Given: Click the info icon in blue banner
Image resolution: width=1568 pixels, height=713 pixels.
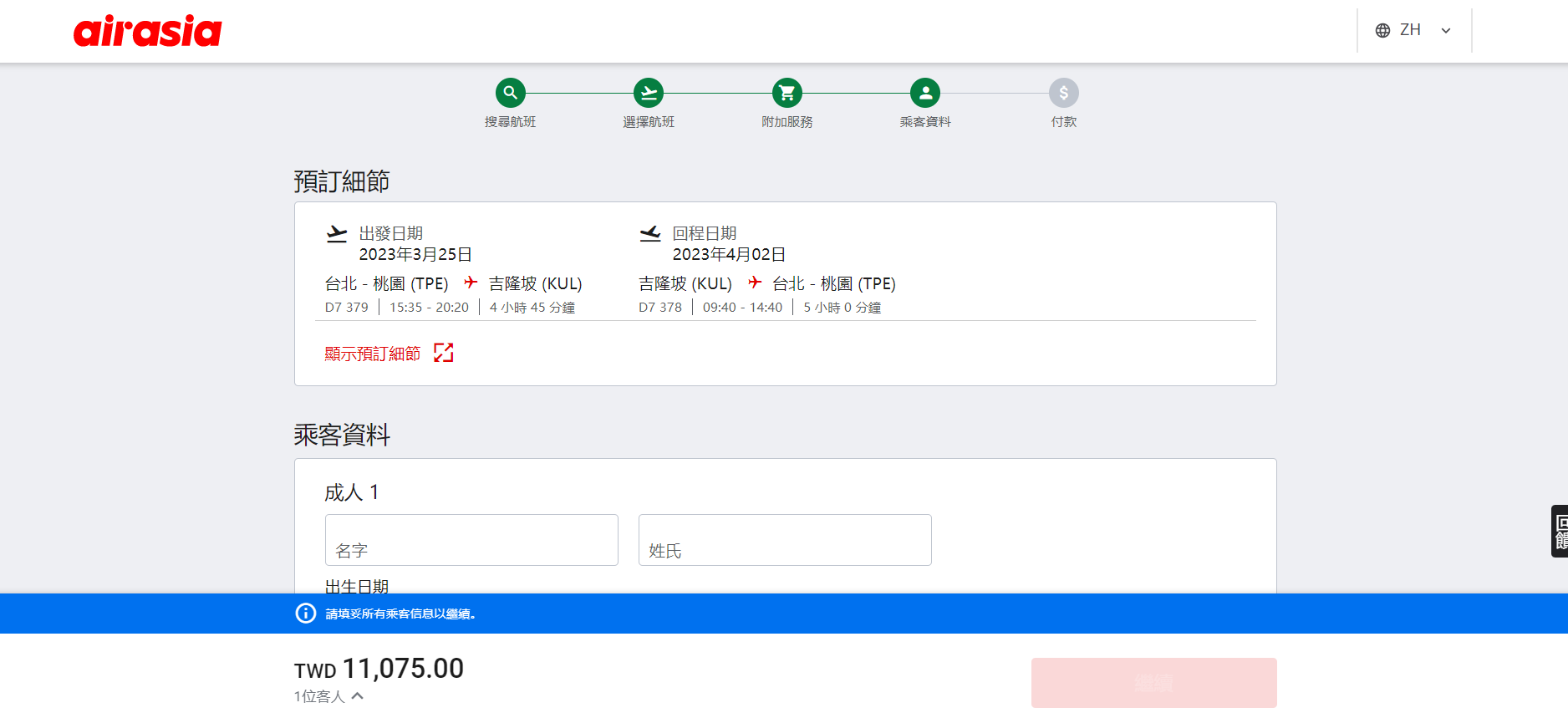Looking at the screenshot, I should 306,614.
